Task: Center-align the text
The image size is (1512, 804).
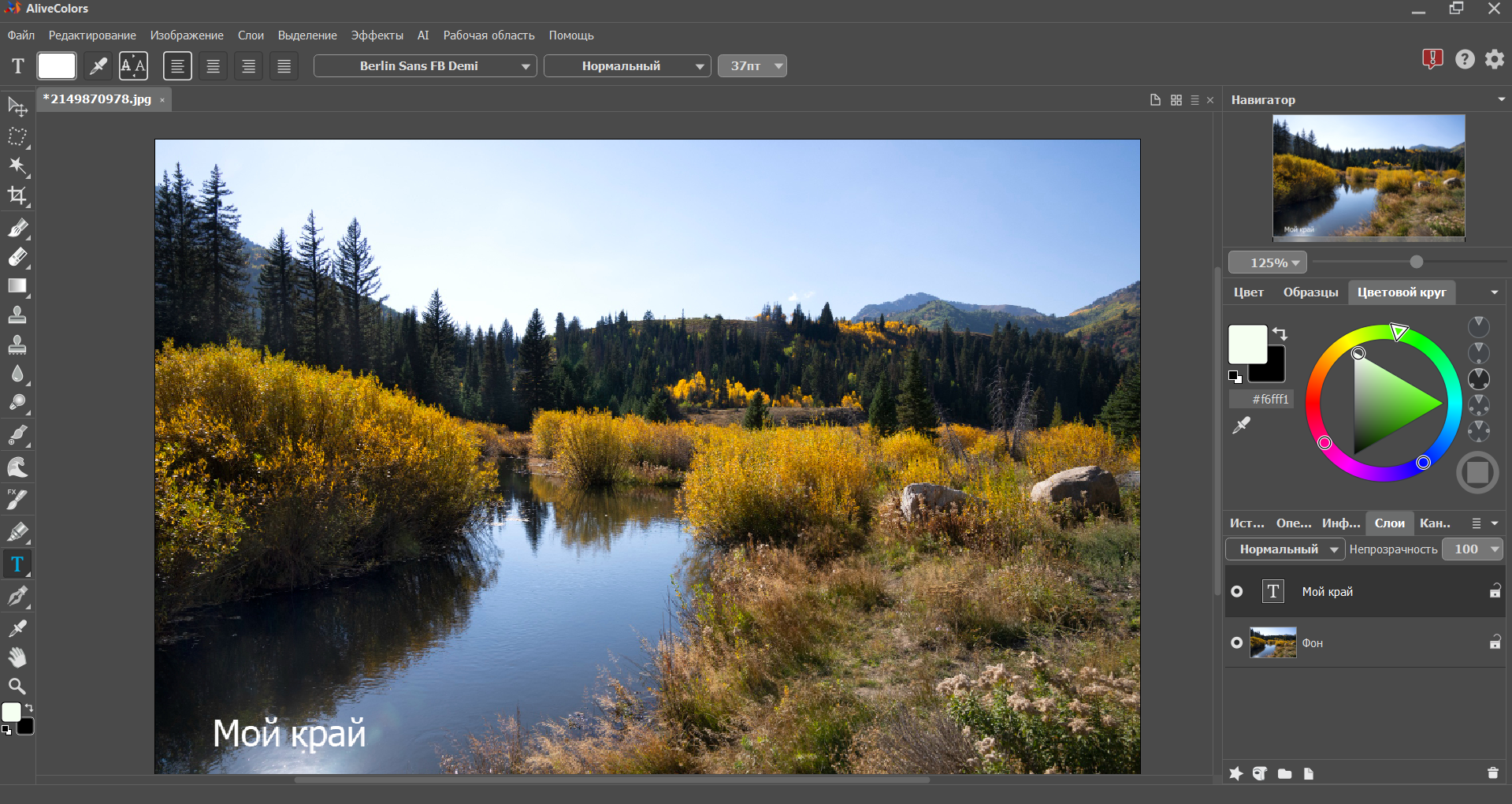Action: 213,66
